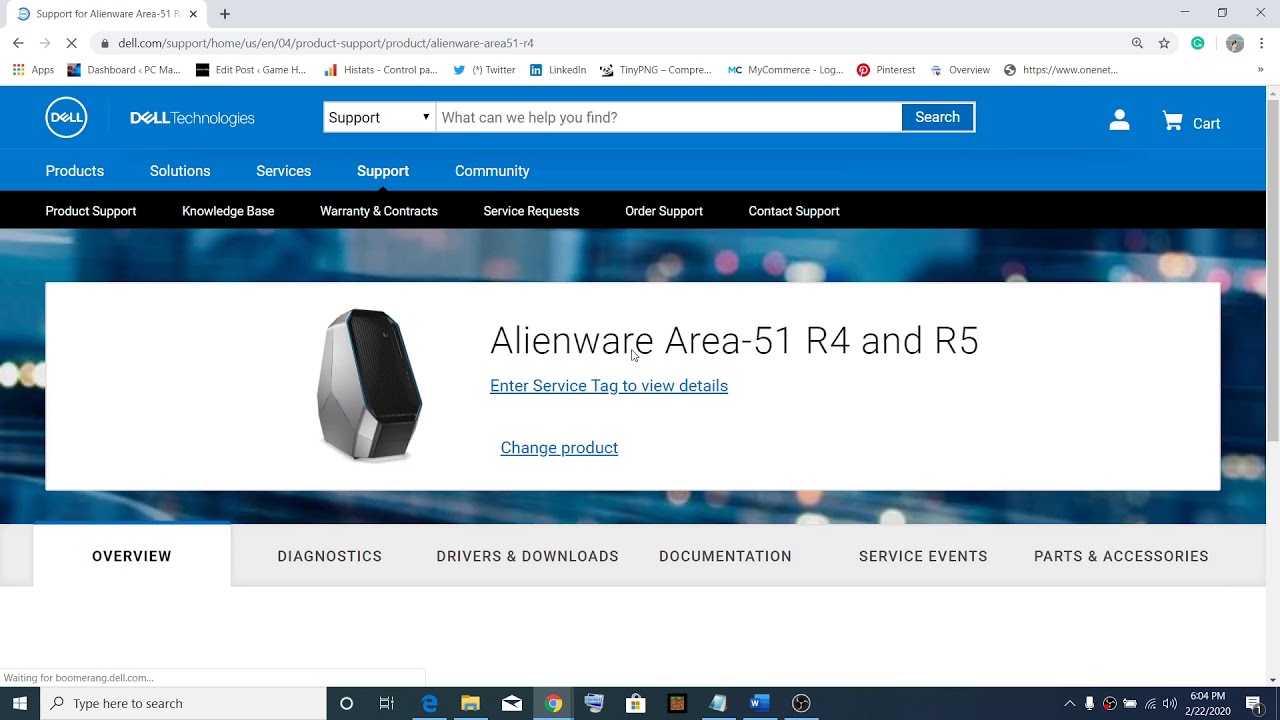Open Chrome profile avatar
This screenshot has height=720, width=1280.
[x=1235, y=43]
